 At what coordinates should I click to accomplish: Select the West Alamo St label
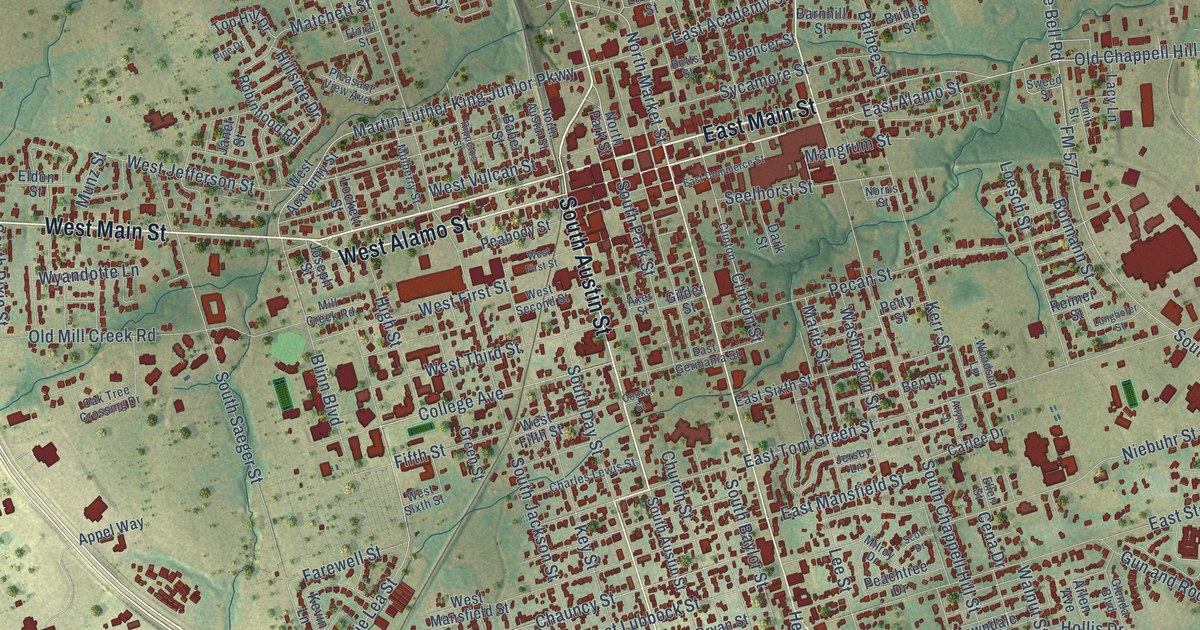(404, 240)
